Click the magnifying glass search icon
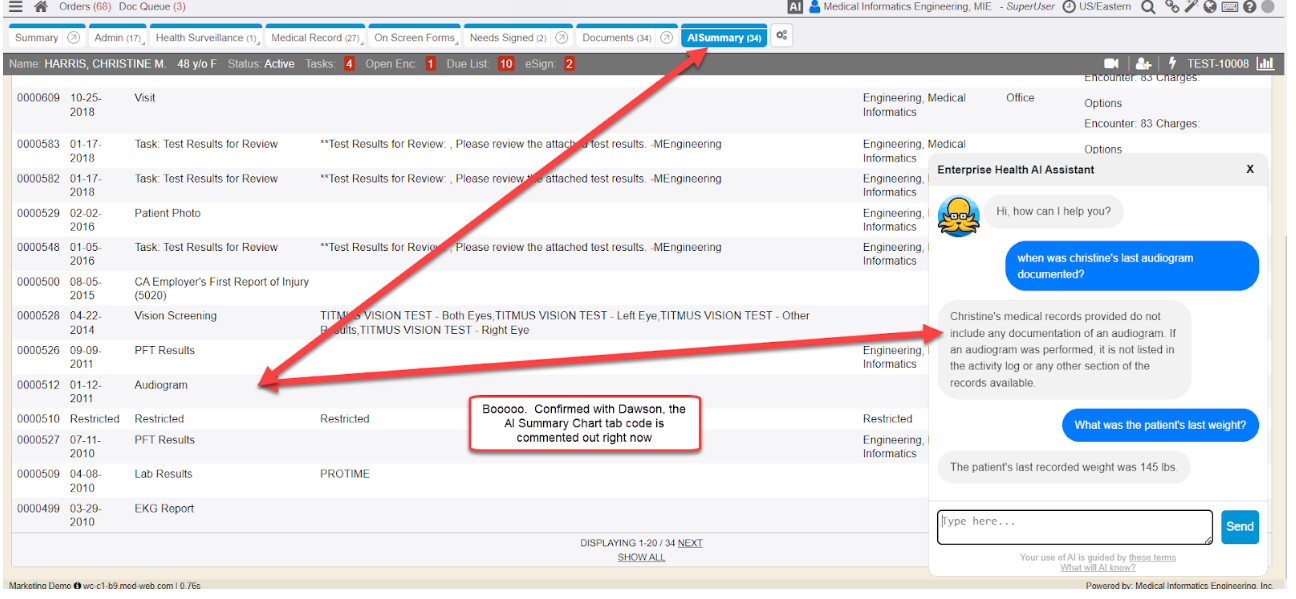Screen dimensions: 1296x599 click(1148, 7)
